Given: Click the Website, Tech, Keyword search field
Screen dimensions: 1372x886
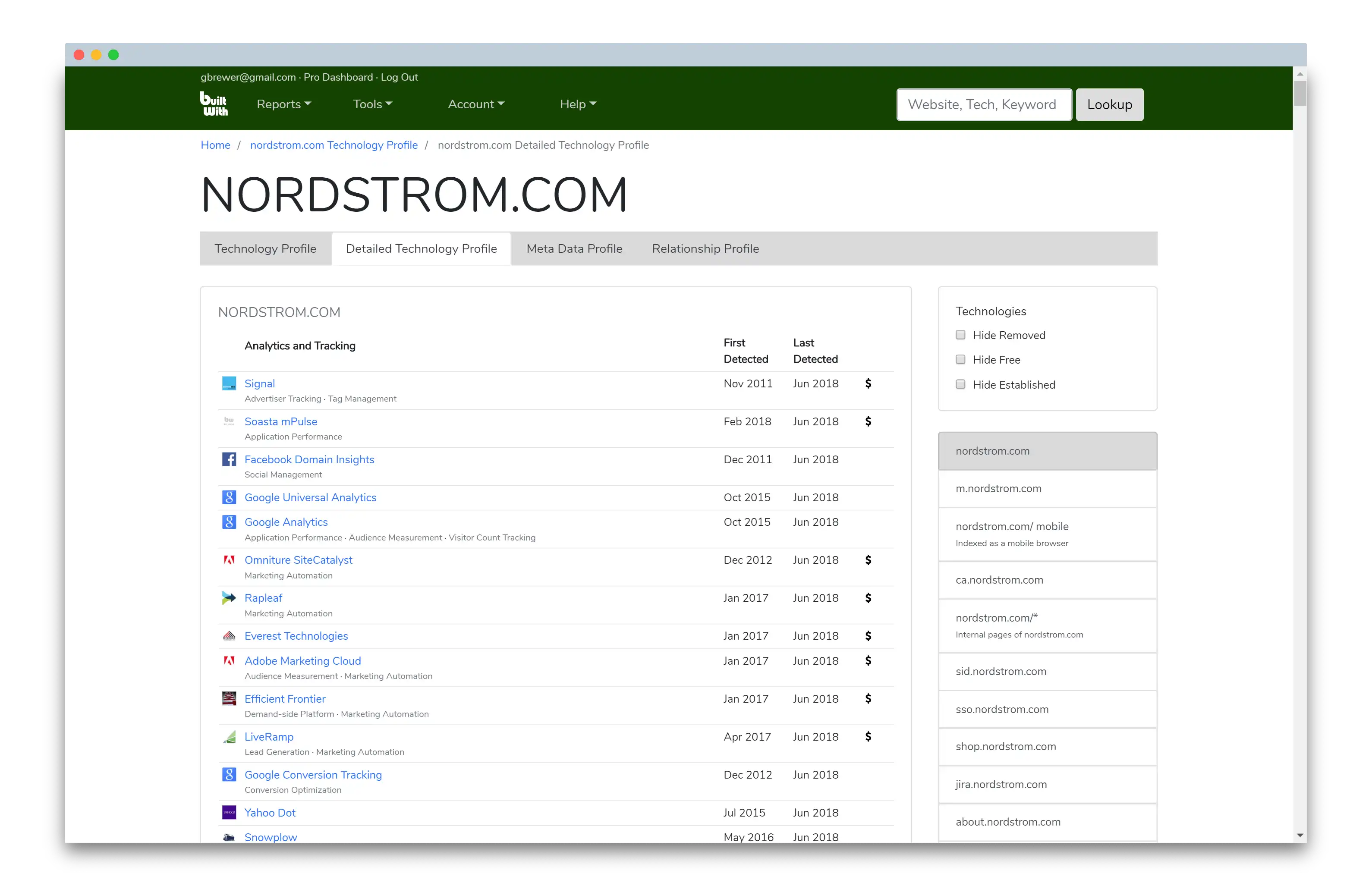Looking at the screenshot, I should [x=984, y=104].
